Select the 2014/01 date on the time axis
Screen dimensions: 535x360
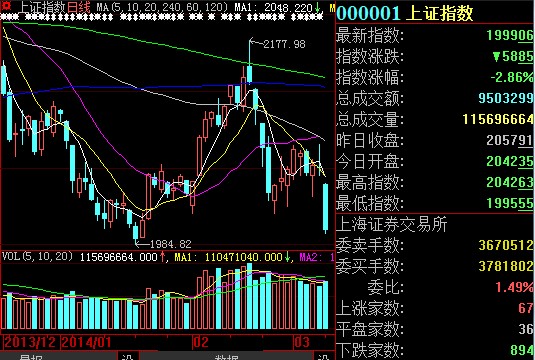click(86, 342)
